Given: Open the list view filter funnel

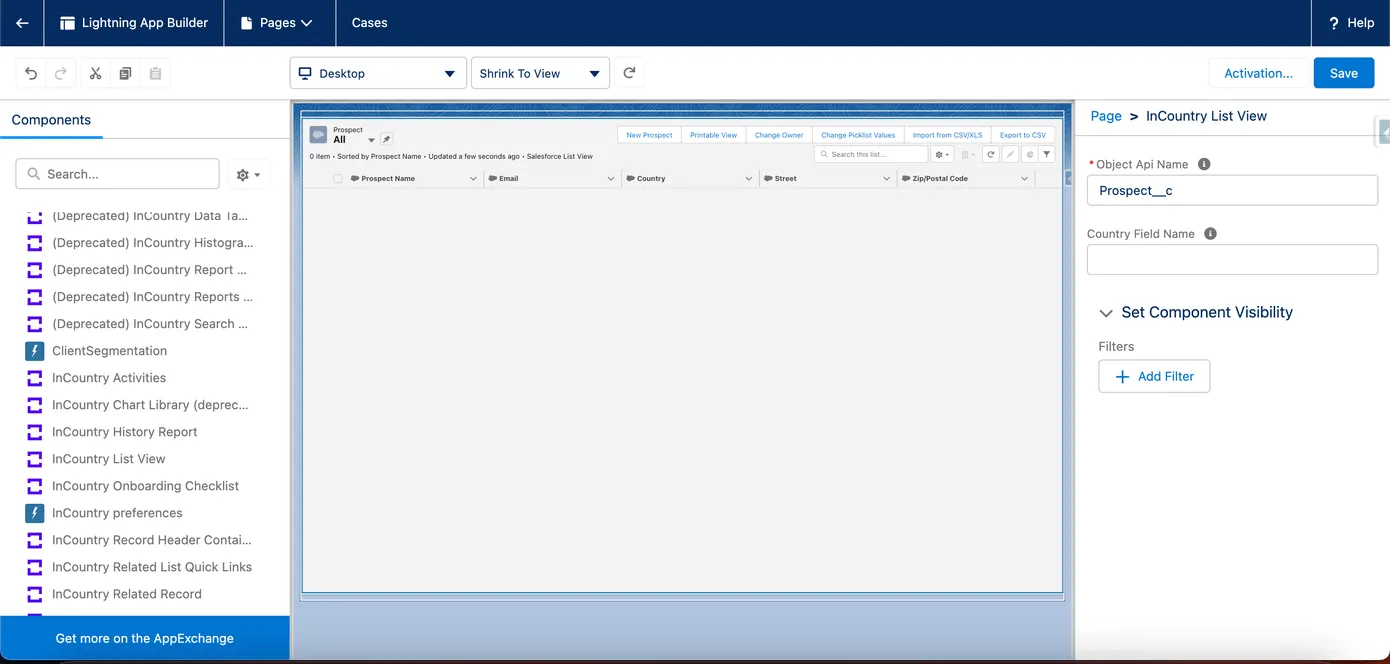Looking at the screenshot, I should (x=1046, y=154).
